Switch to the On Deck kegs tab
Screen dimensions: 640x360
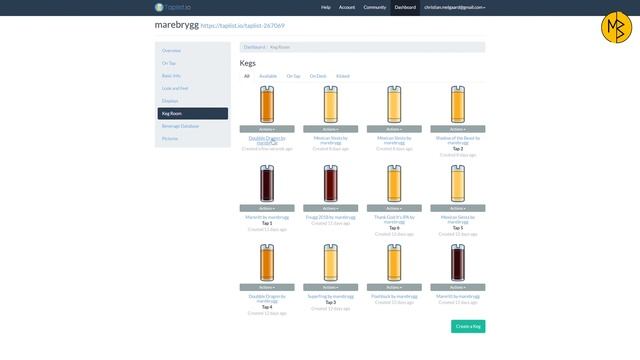[x=318, y=76]
